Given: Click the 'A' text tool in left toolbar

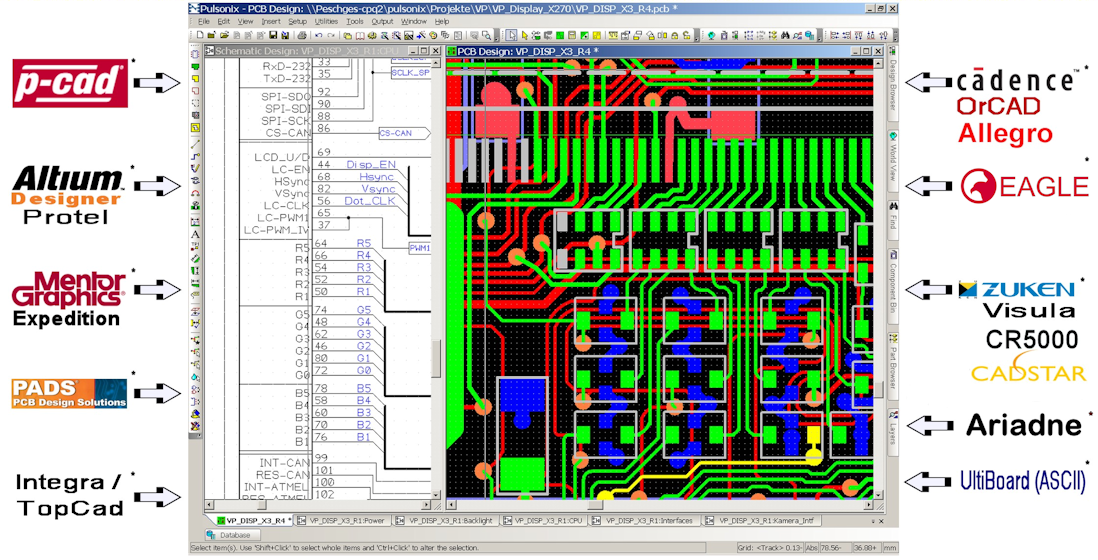Looking at the screenshot, I should pos(195,234).
